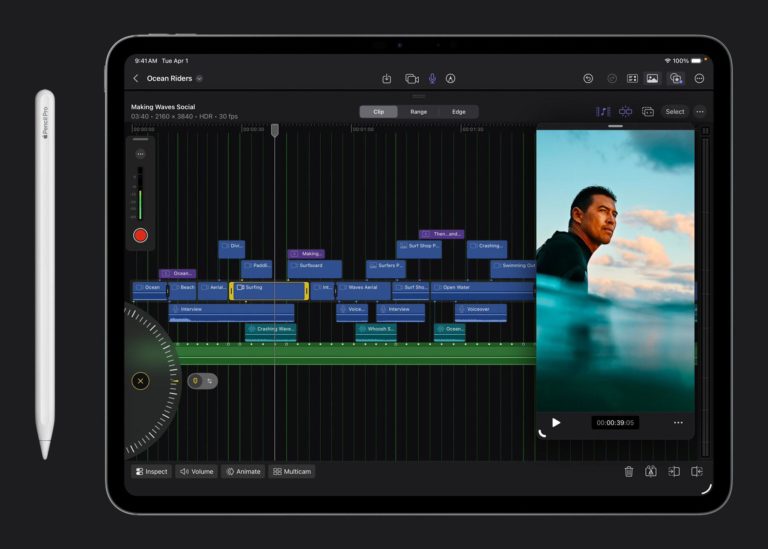Close the jog wheel with X
Viewport: 768px width, 549px height.
pos(141,381)
